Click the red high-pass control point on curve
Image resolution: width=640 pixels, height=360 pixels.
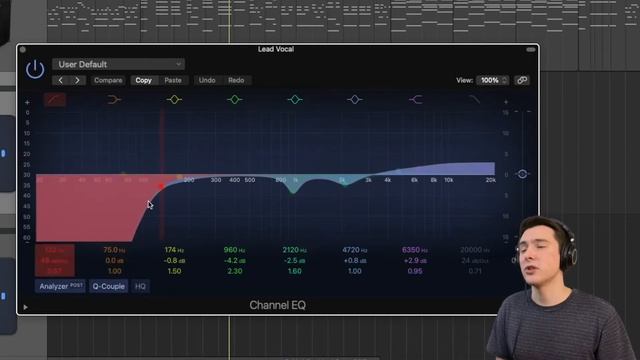[161, 186]
